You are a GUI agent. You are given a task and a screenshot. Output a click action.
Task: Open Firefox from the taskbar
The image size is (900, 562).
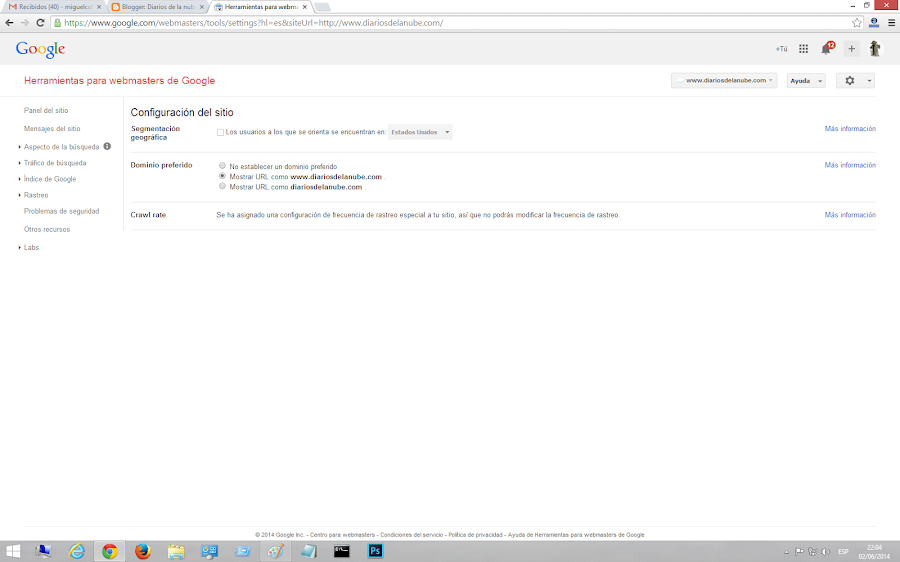coord(143,551)
